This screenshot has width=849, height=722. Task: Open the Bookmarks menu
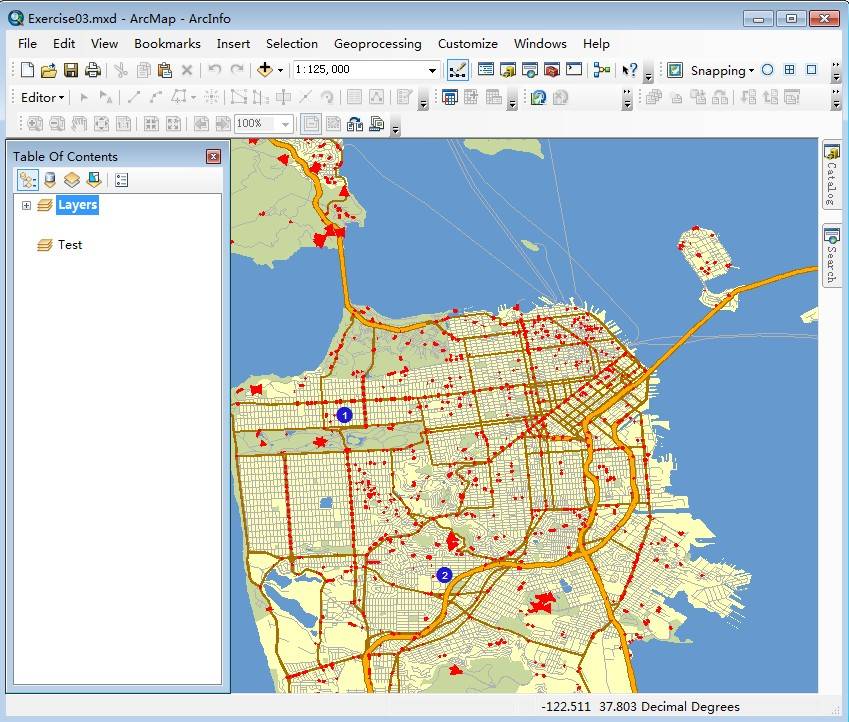[167, 43]
